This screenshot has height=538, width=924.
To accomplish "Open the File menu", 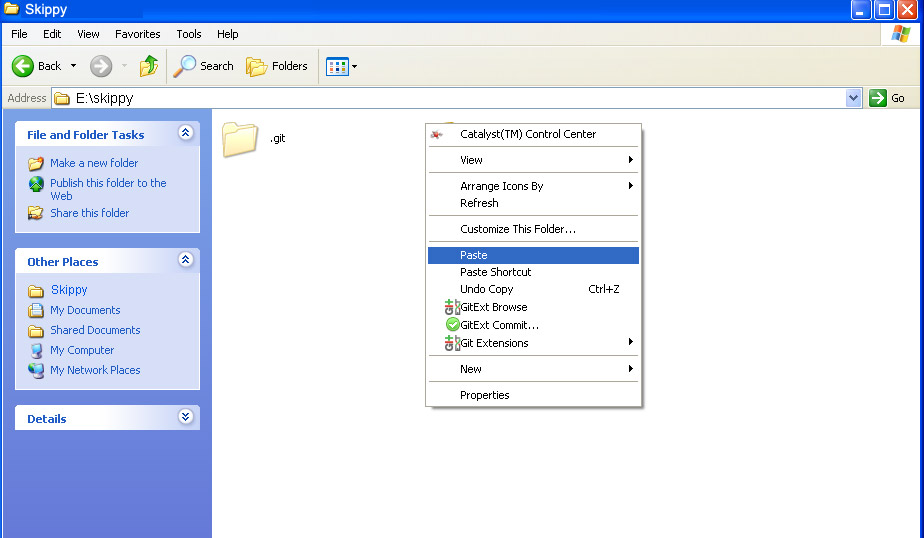I will (19, 34).
